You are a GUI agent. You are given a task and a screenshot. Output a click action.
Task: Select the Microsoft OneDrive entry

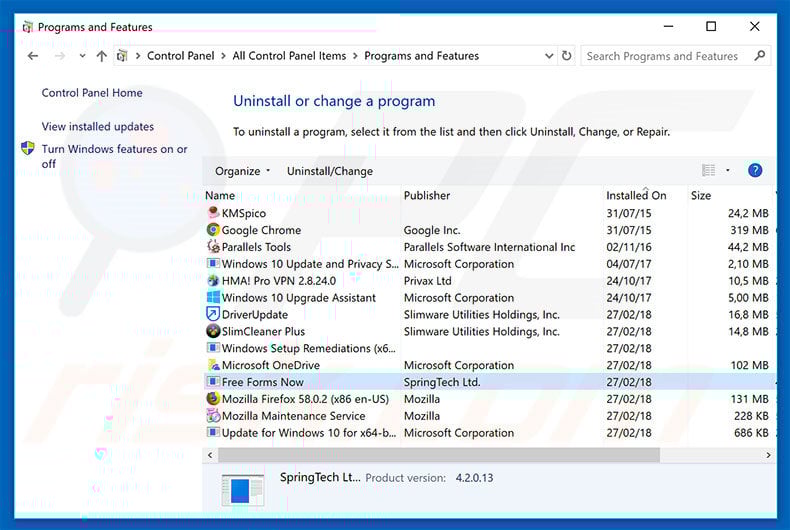click(489, 365)
